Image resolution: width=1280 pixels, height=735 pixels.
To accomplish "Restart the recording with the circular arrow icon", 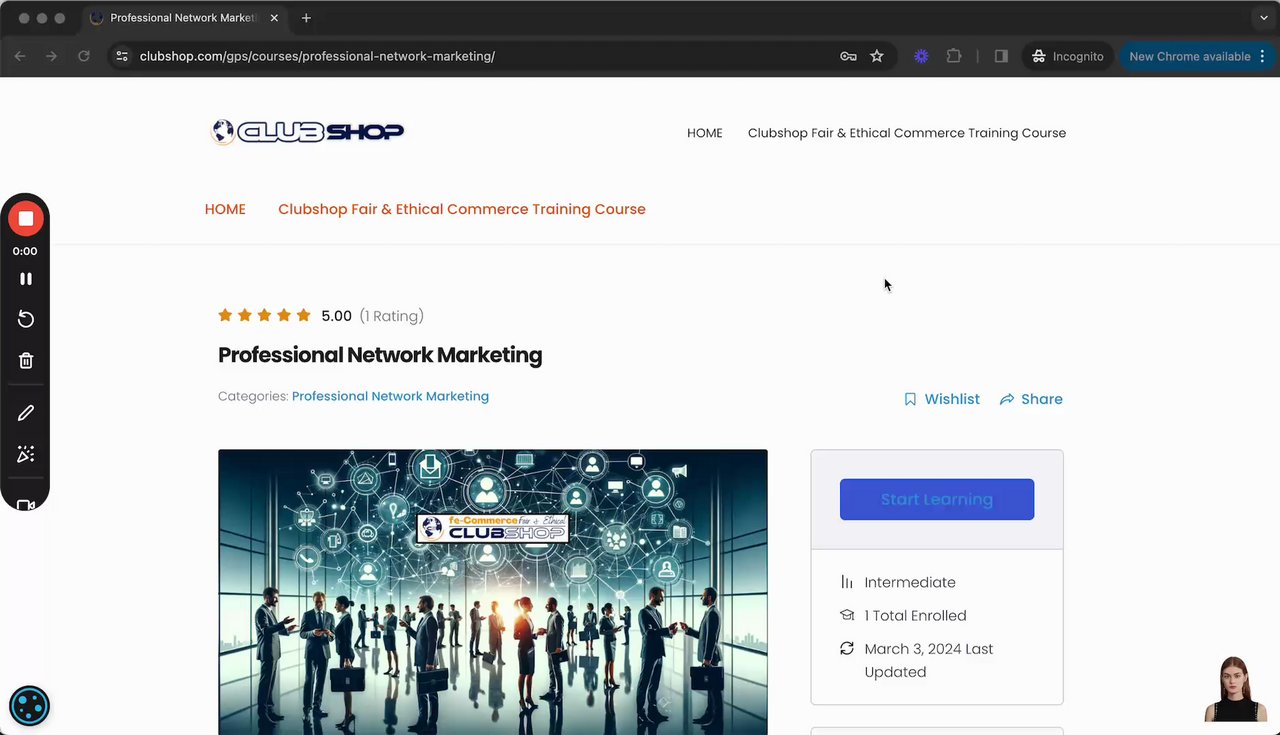I will (26, 319).
